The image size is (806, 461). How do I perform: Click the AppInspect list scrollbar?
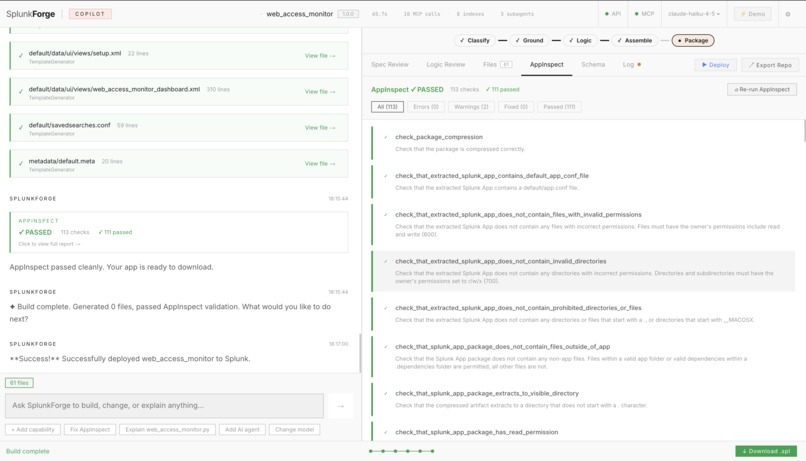(804, 131)
